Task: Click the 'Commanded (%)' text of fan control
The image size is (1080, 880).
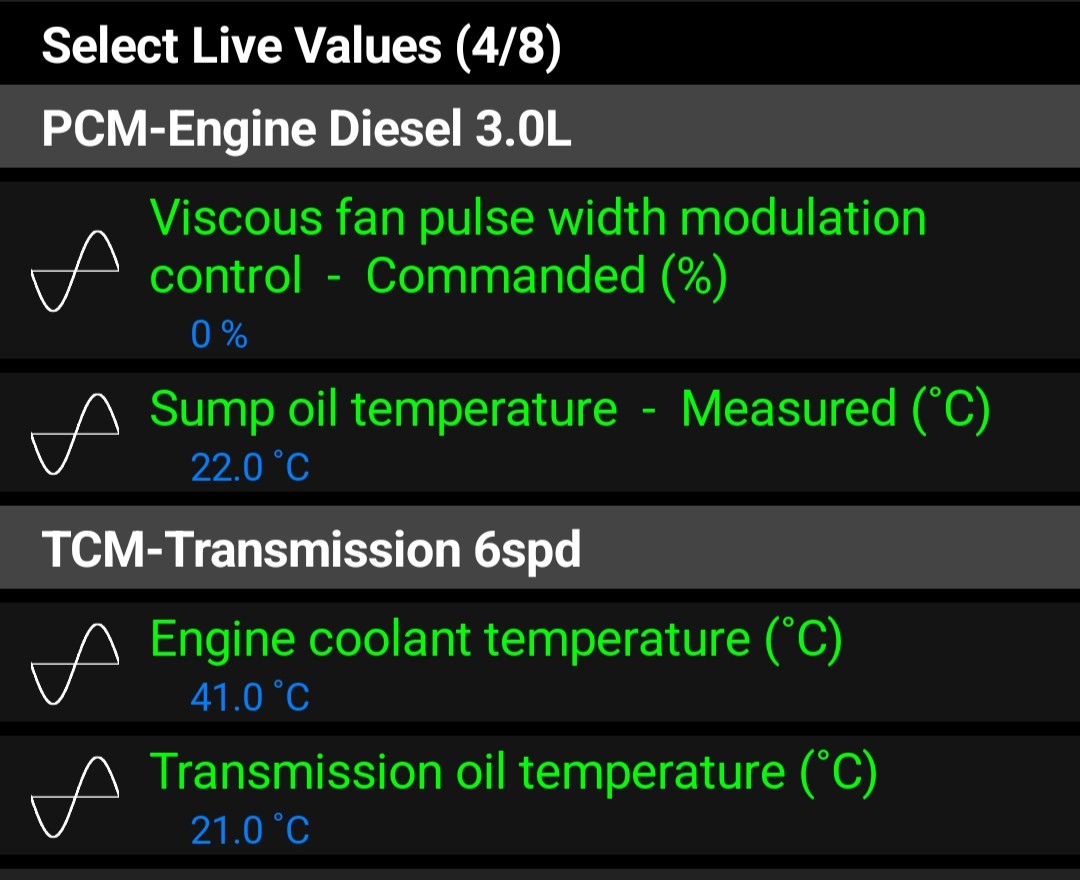Action: pyautogui.click(x=546, y=277)
